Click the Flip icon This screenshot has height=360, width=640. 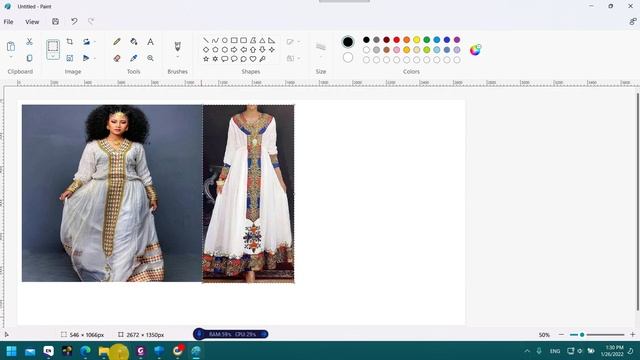click(x=86, y=58)
